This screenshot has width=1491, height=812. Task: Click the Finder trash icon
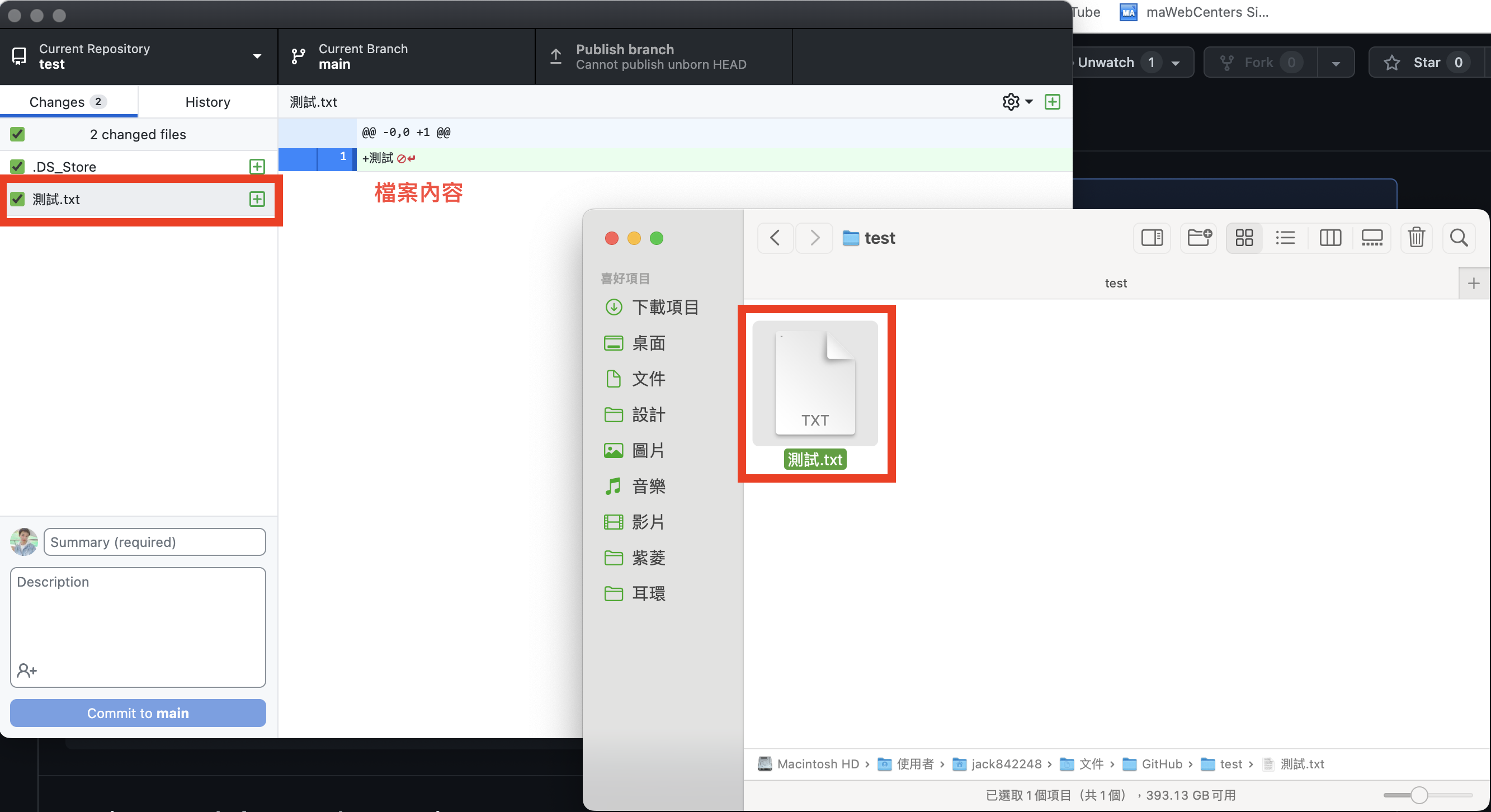tap(1416, 238)
